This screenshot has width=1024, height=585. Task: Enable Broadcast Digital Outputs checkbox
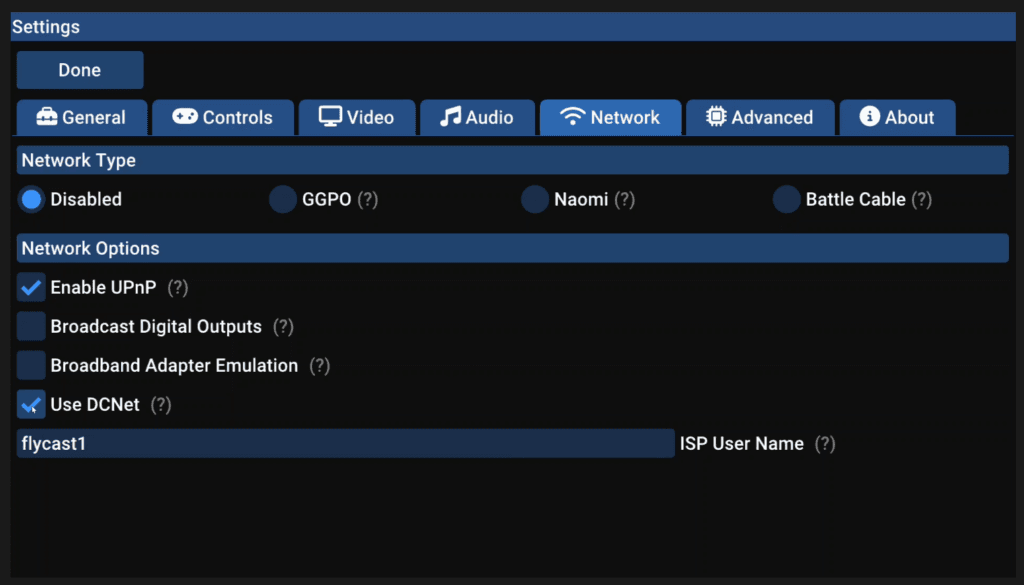point(32,327)
